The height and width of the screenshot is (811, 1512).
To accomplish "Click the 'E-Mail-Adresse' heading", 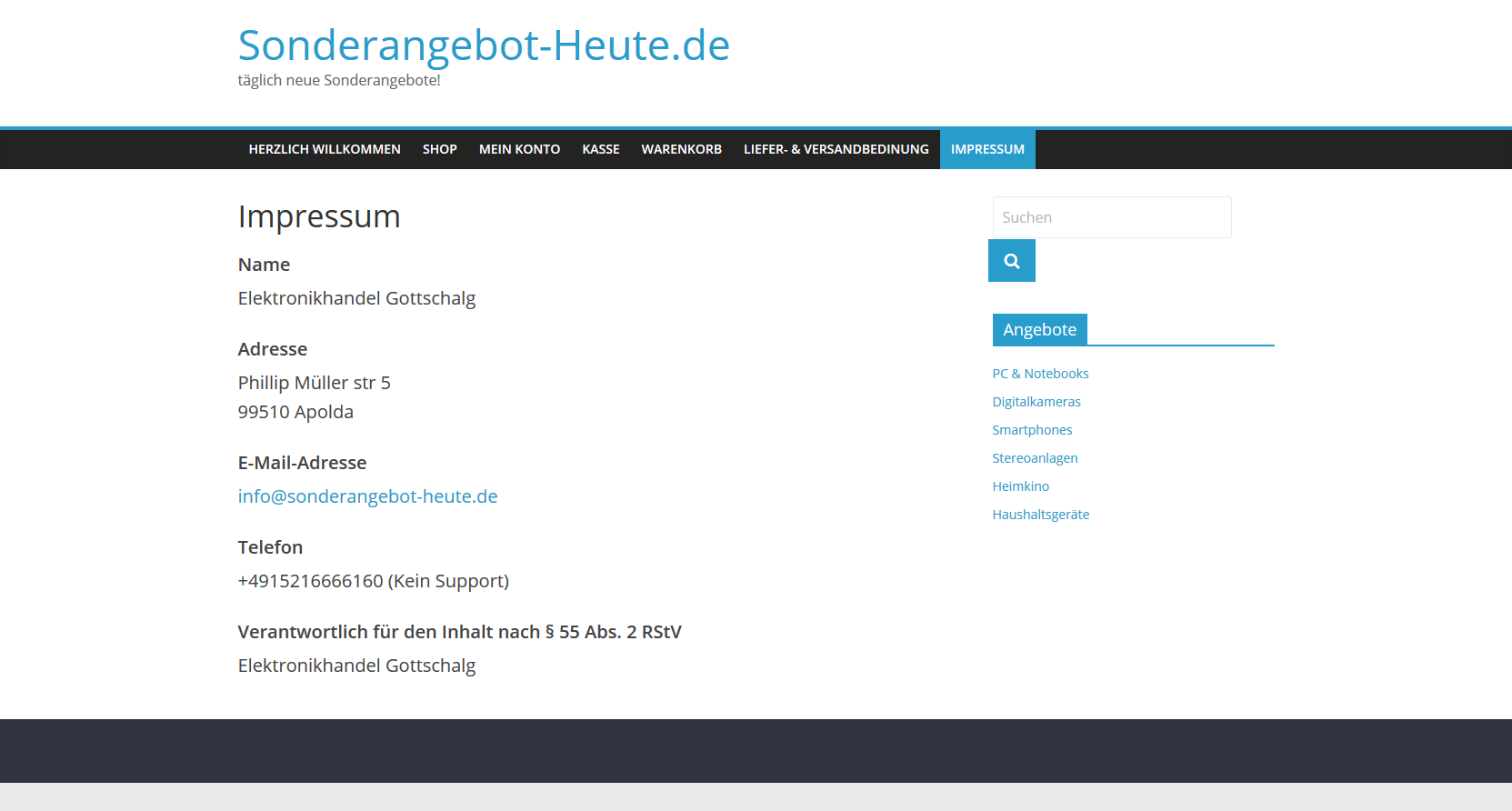I will [x=302, y=463].
